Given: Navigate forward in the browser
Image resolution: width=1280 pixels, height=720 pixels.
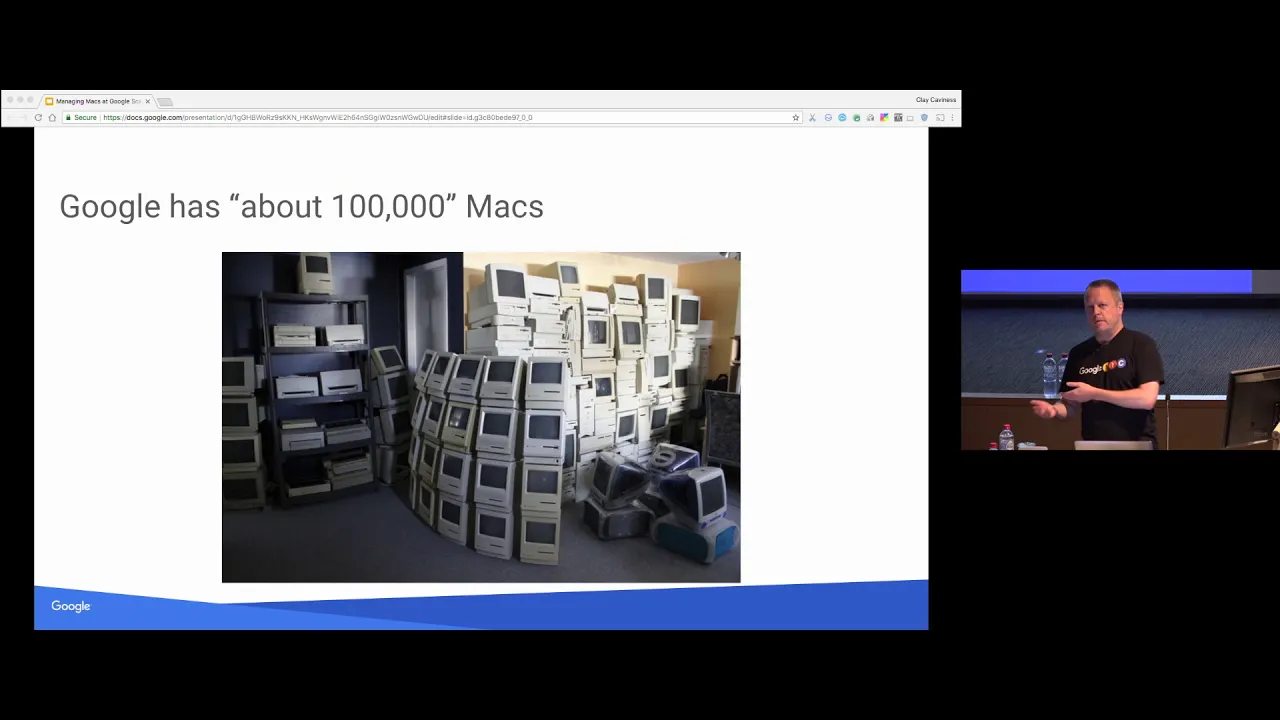Looking at the screenshot, I should 24,117.
